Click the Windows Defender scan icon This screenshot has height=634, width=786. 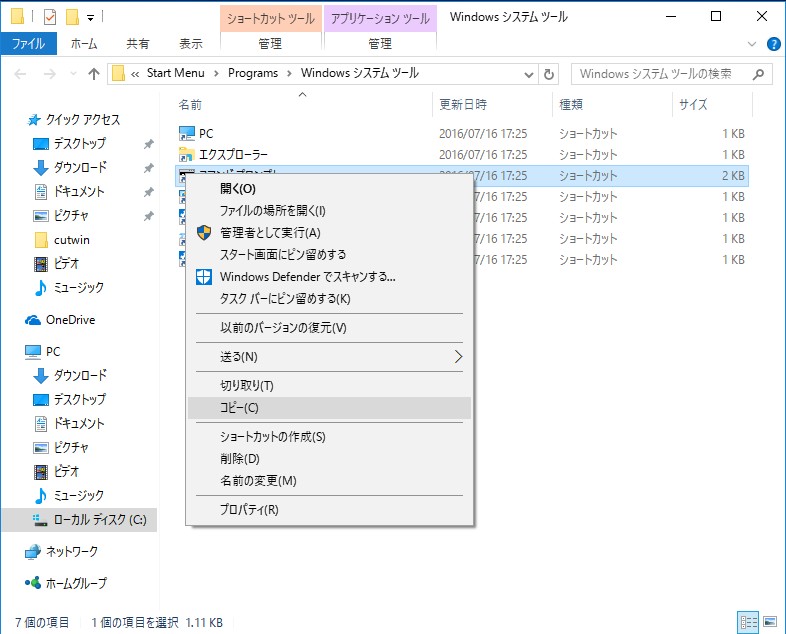[204, 277]
